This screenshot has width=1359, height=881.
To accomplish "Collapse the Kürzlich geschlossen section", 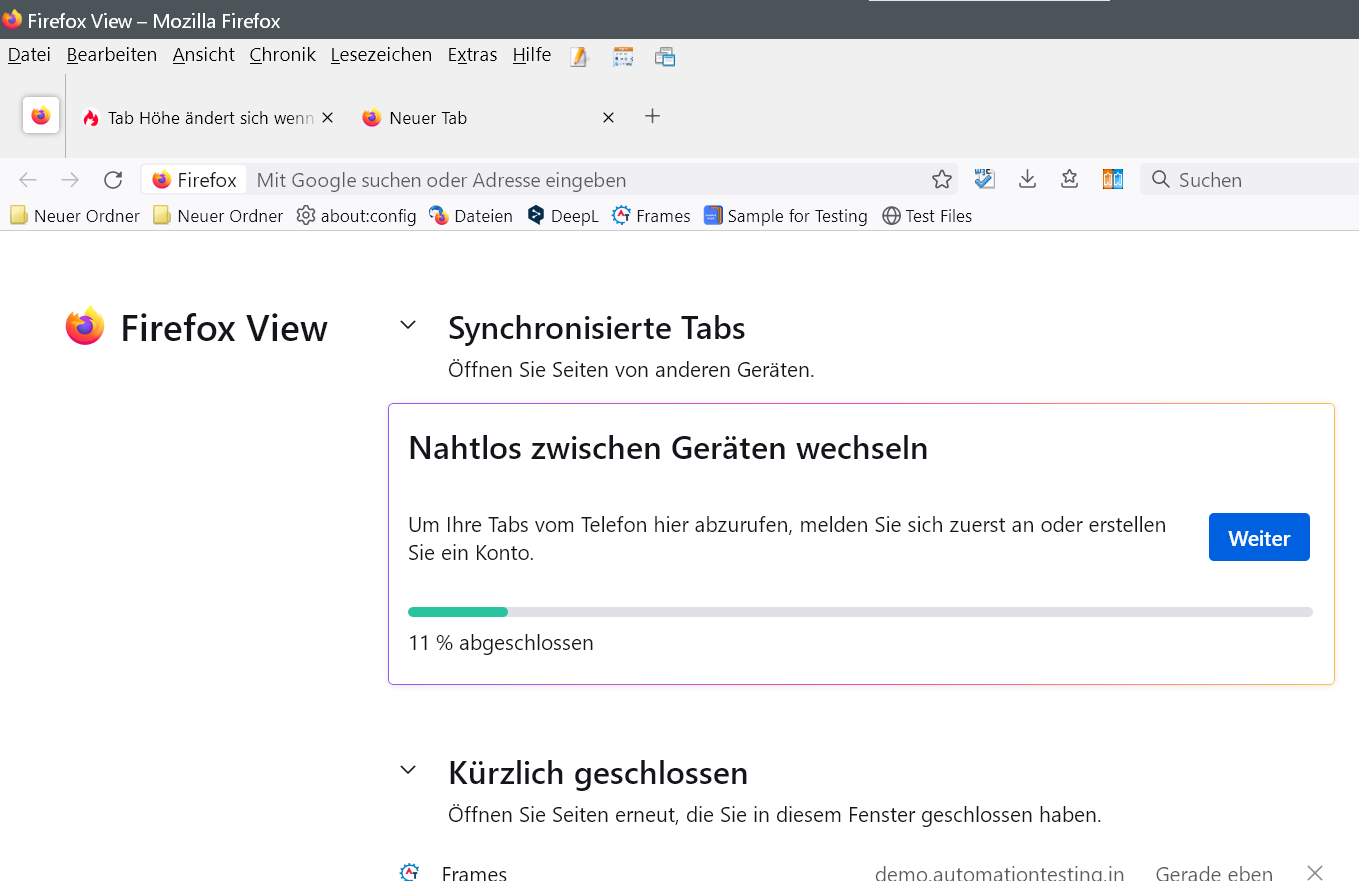I will tap(408, 770).
